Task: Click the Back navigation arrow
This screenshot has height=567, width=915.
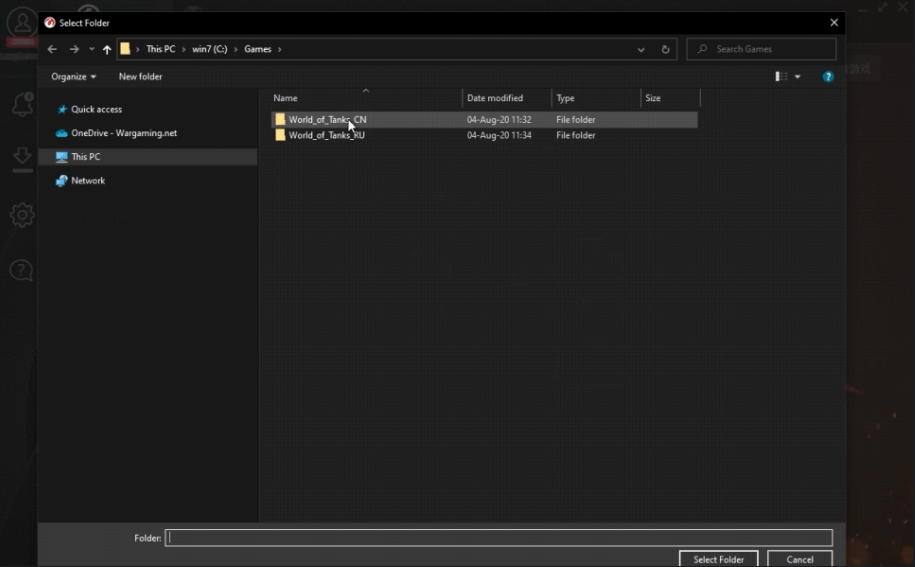Action: 52,49
